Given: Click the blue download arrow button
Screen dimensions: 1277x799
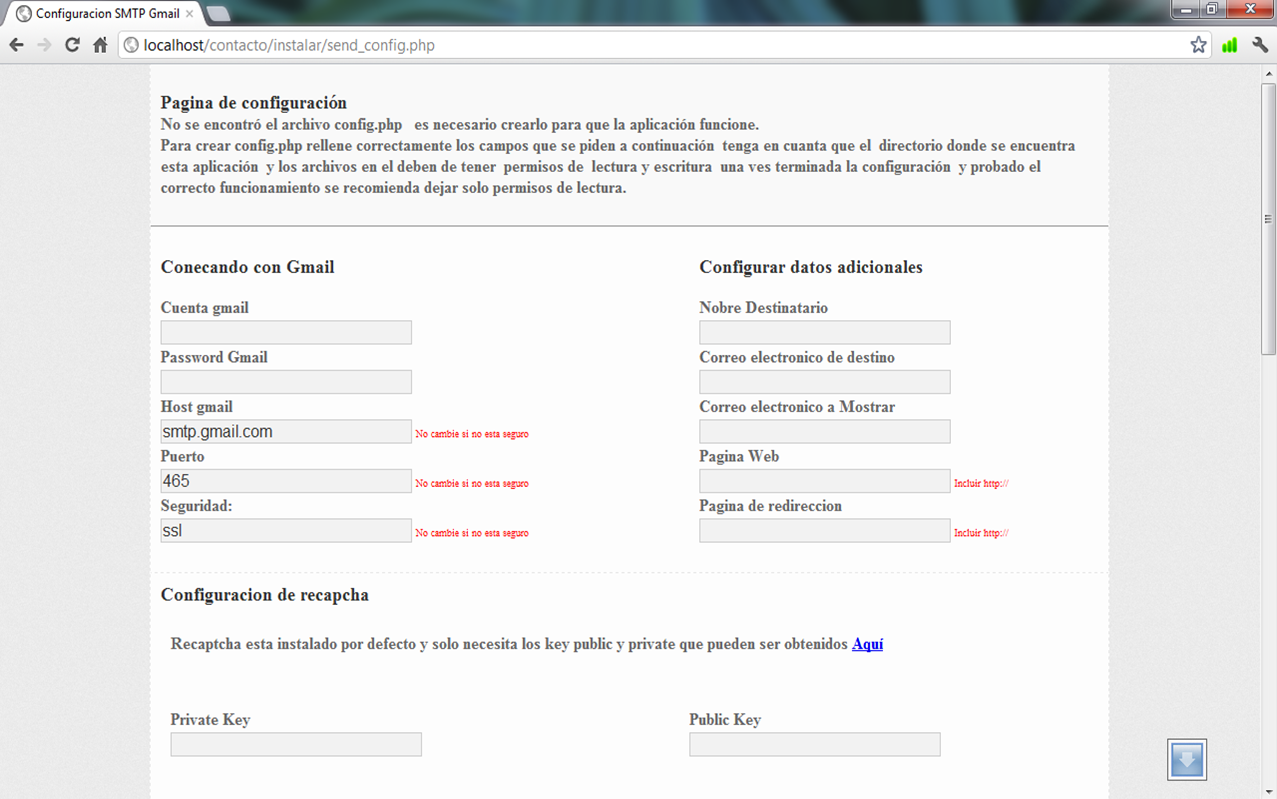Looking at the screenshot, I should [x=1186, y=759].
